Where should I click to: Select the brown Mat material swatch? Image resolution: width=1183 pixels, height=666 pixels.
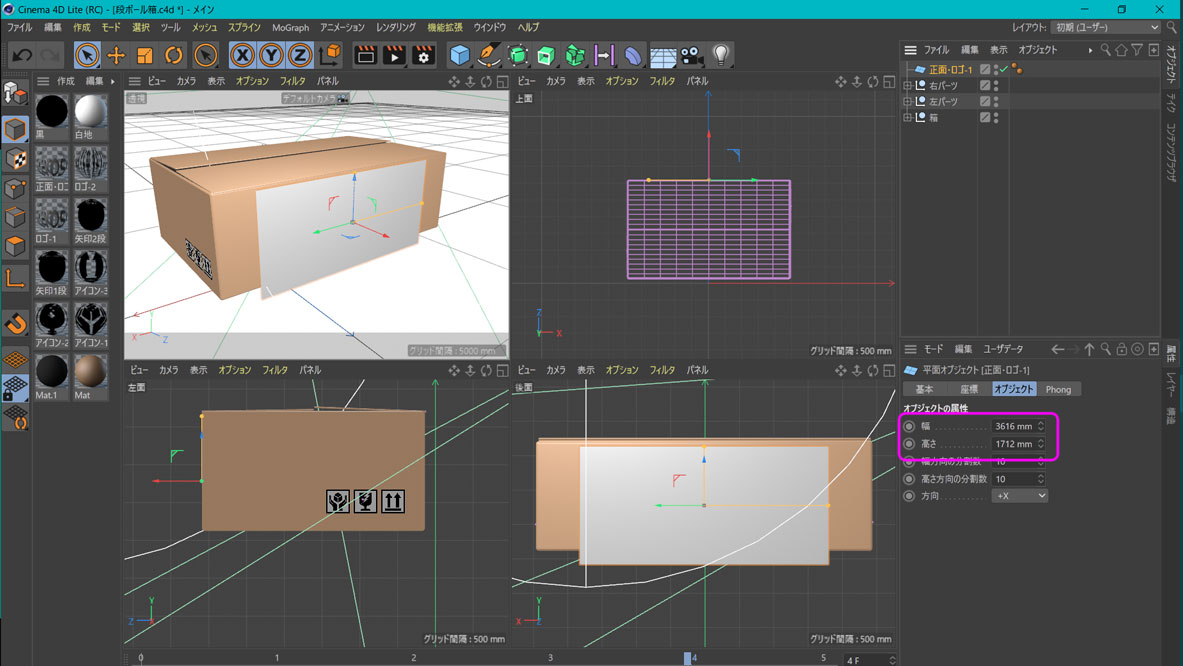pos(90,371)
